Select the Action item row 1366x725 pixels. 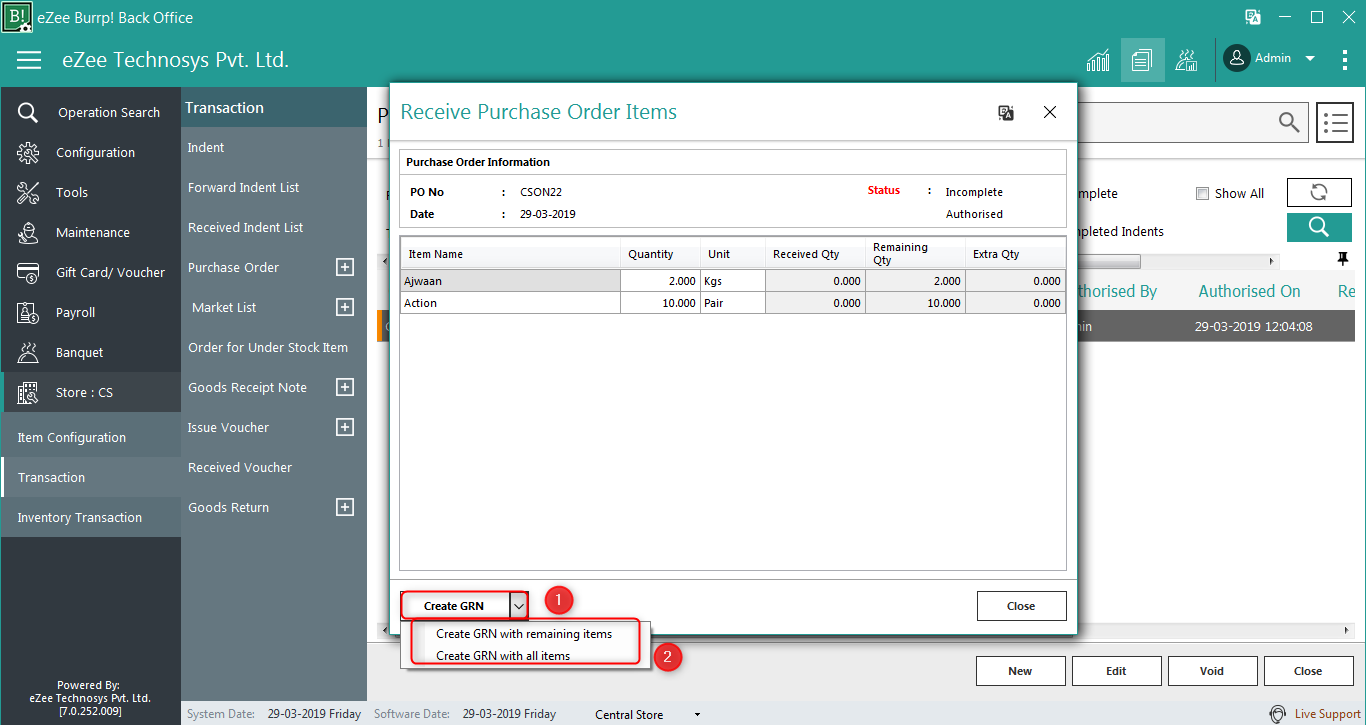tap(733, 303)
